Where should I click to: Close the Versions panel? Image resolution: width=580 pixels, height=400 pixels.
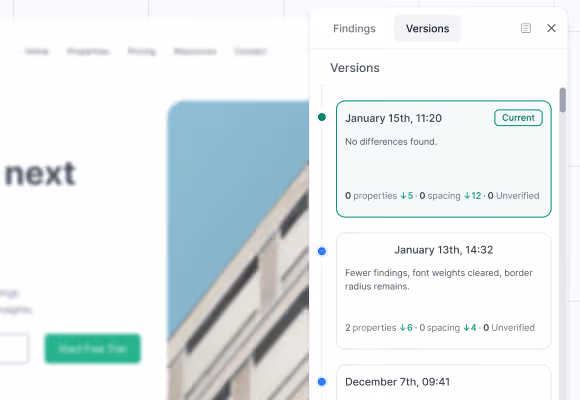point(551,28)
